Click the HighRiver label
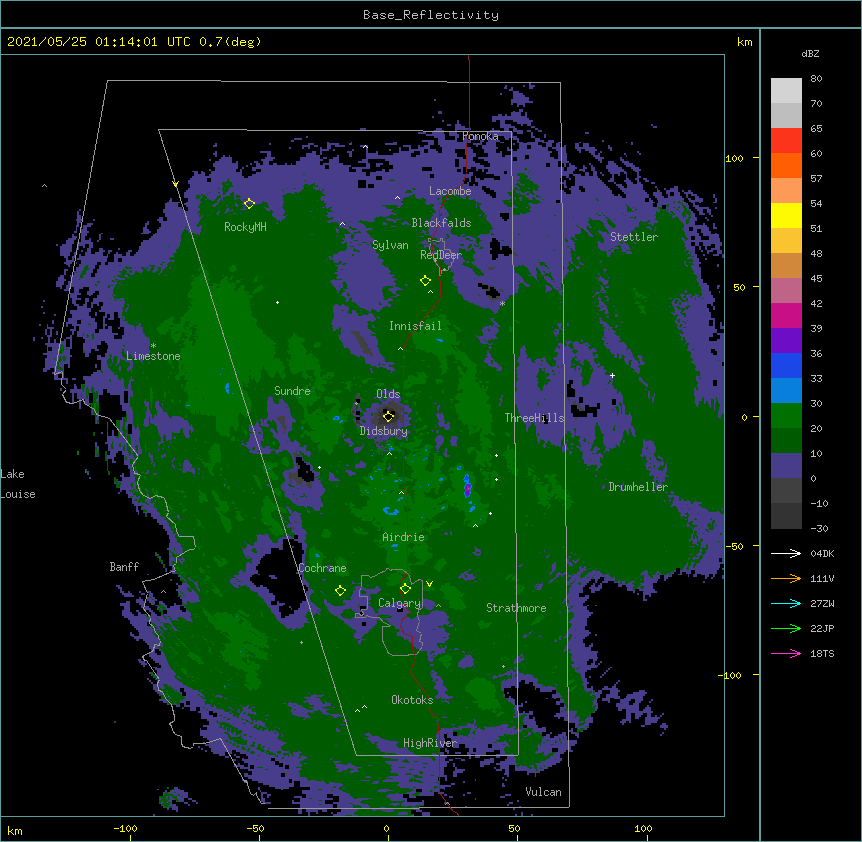The image size is (862, 842). coord(430,743)
